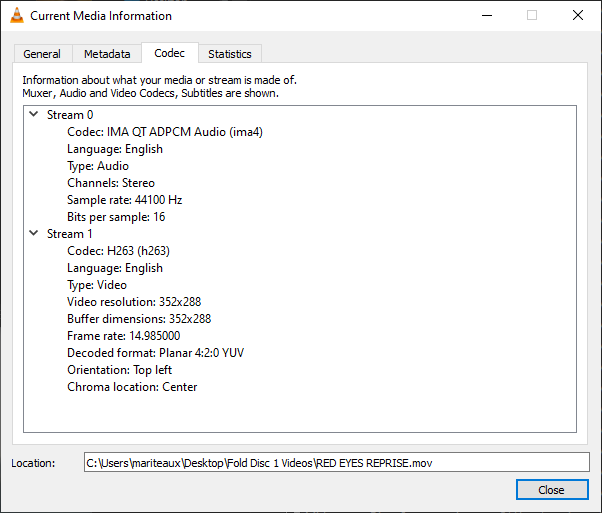The width and height of the screenshot is (602, 513).
Task: Switch to the General tab
Action: point(42,54)
